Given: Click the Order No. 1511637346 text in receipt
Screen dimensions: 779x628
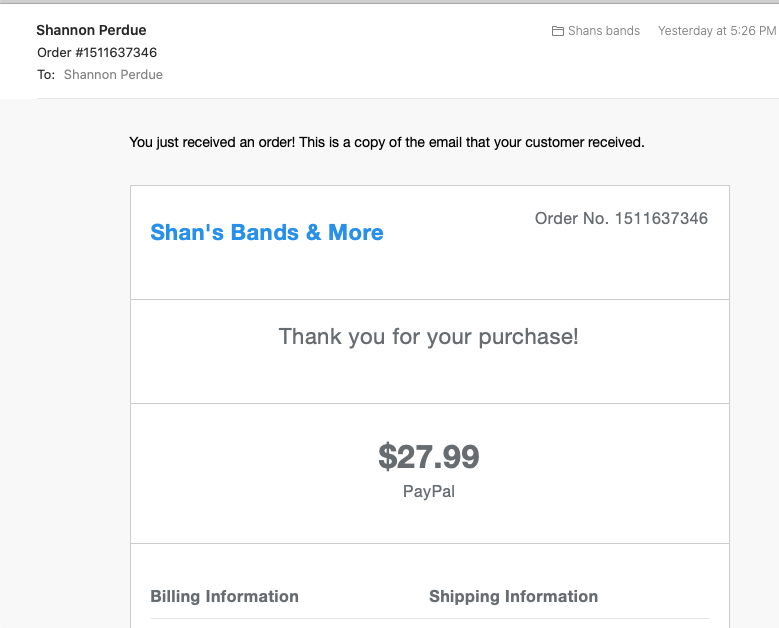Looking at the screenshot, I should tap(621, 218).
